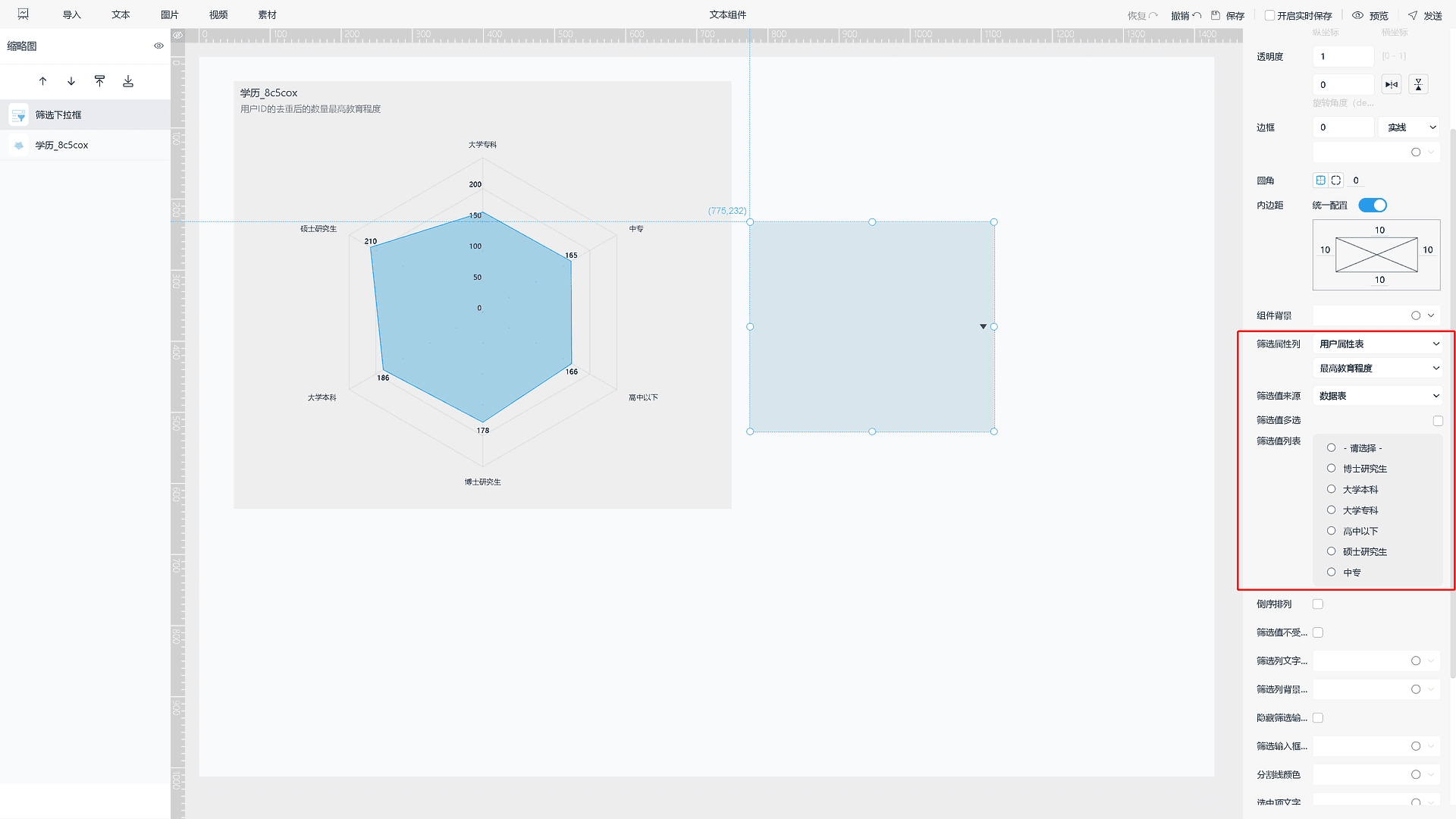Viewport: 1456px width, 819px height.
Task: Move layer up with the up arrow icon
Action: [42, 81]
